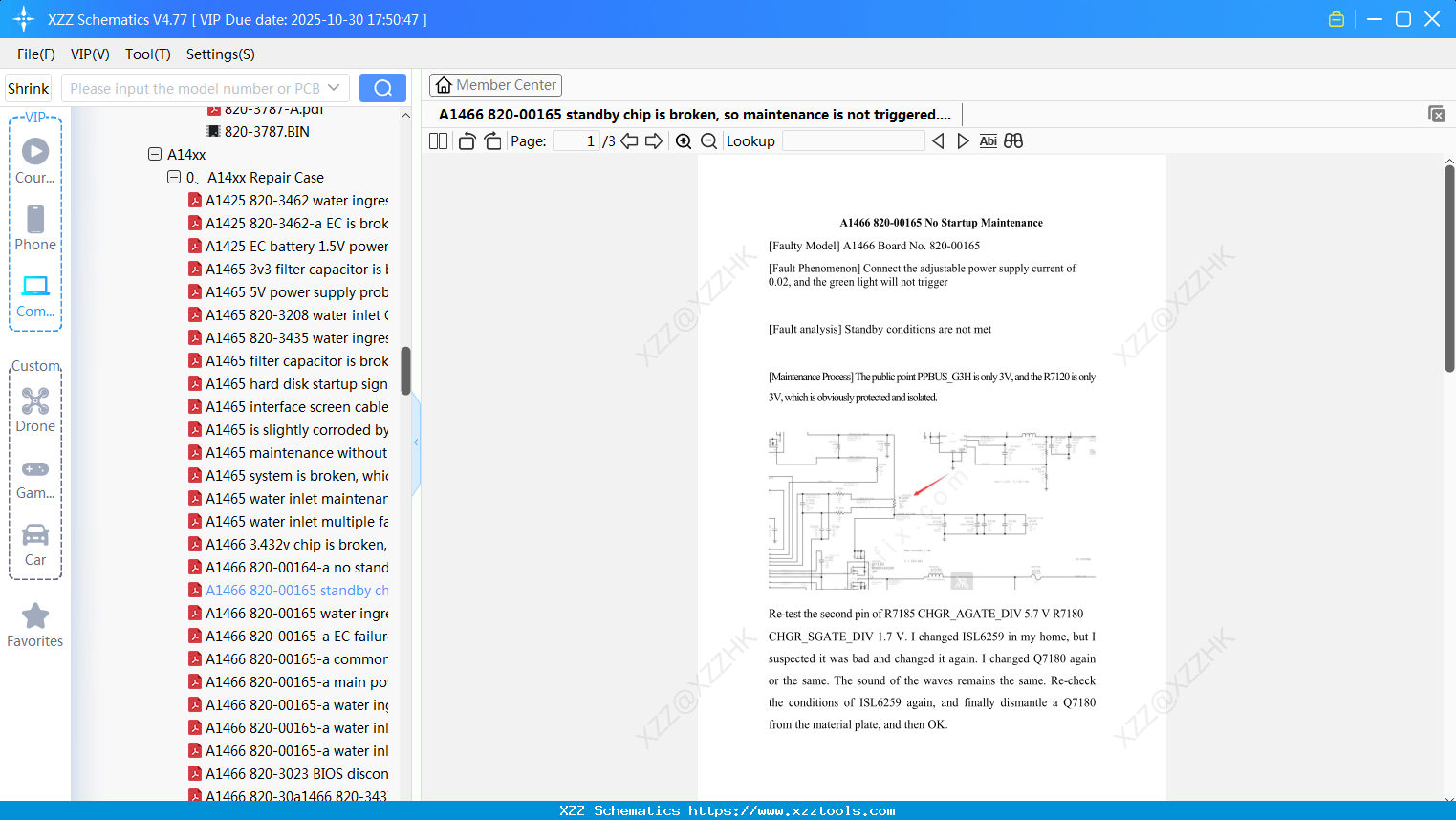Open the Tool menu
Viewport: 1456px width, 820px height.
click(x=148, y=54)
